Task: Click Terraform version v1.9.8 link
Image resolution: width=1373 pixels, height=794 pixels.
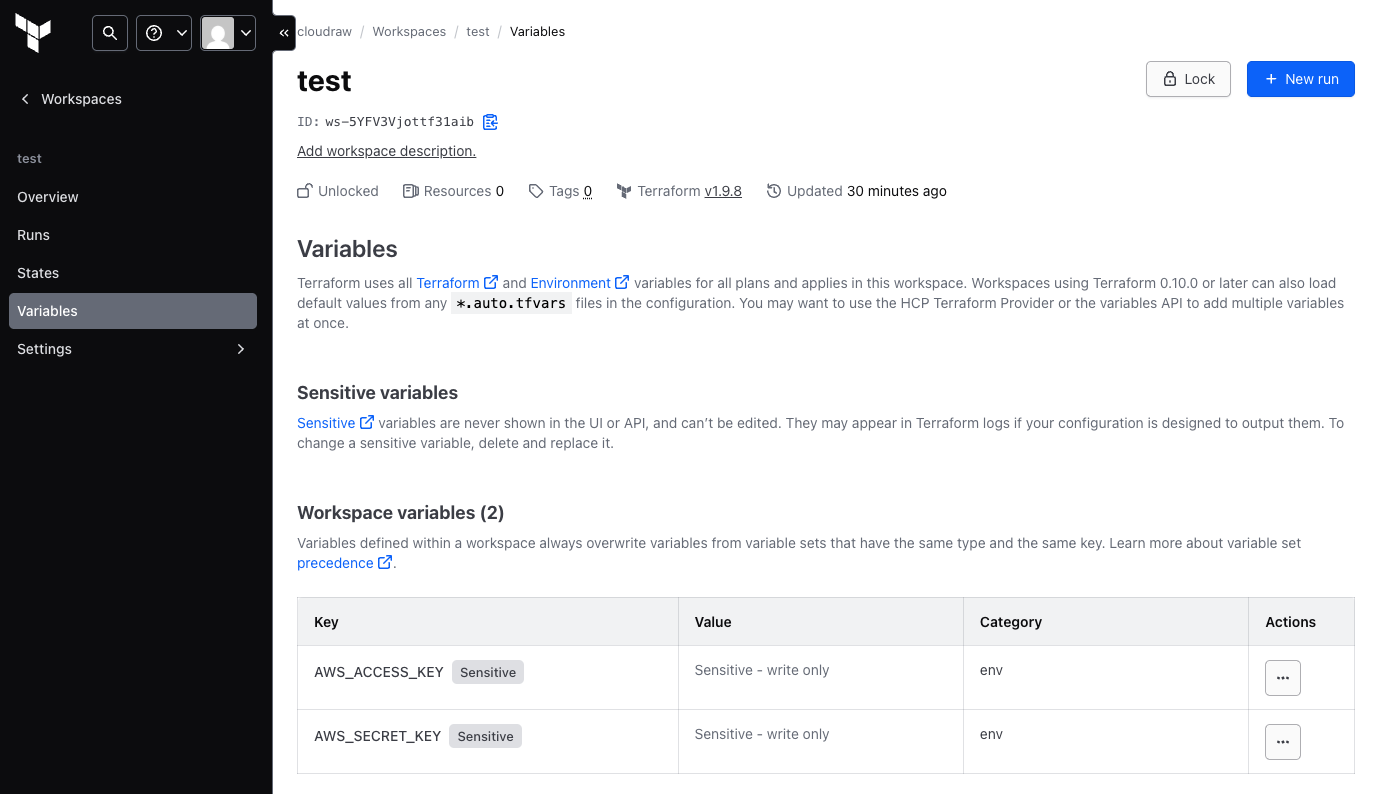Action: coord(723,191)
